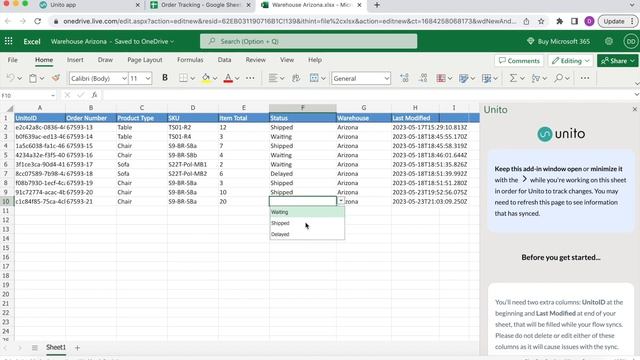Click the green Share button

click(x=618, y=61)
